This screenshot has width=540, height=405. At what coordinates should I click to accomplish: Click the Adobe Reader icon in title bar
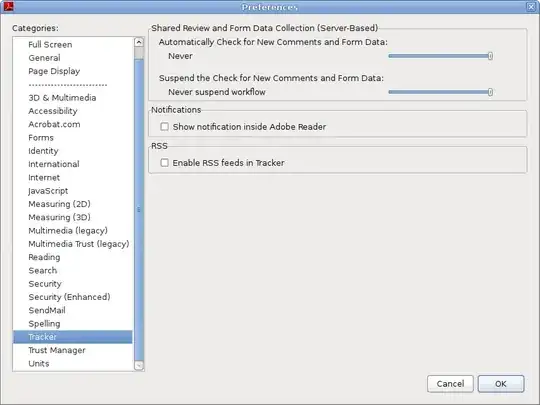8,6
